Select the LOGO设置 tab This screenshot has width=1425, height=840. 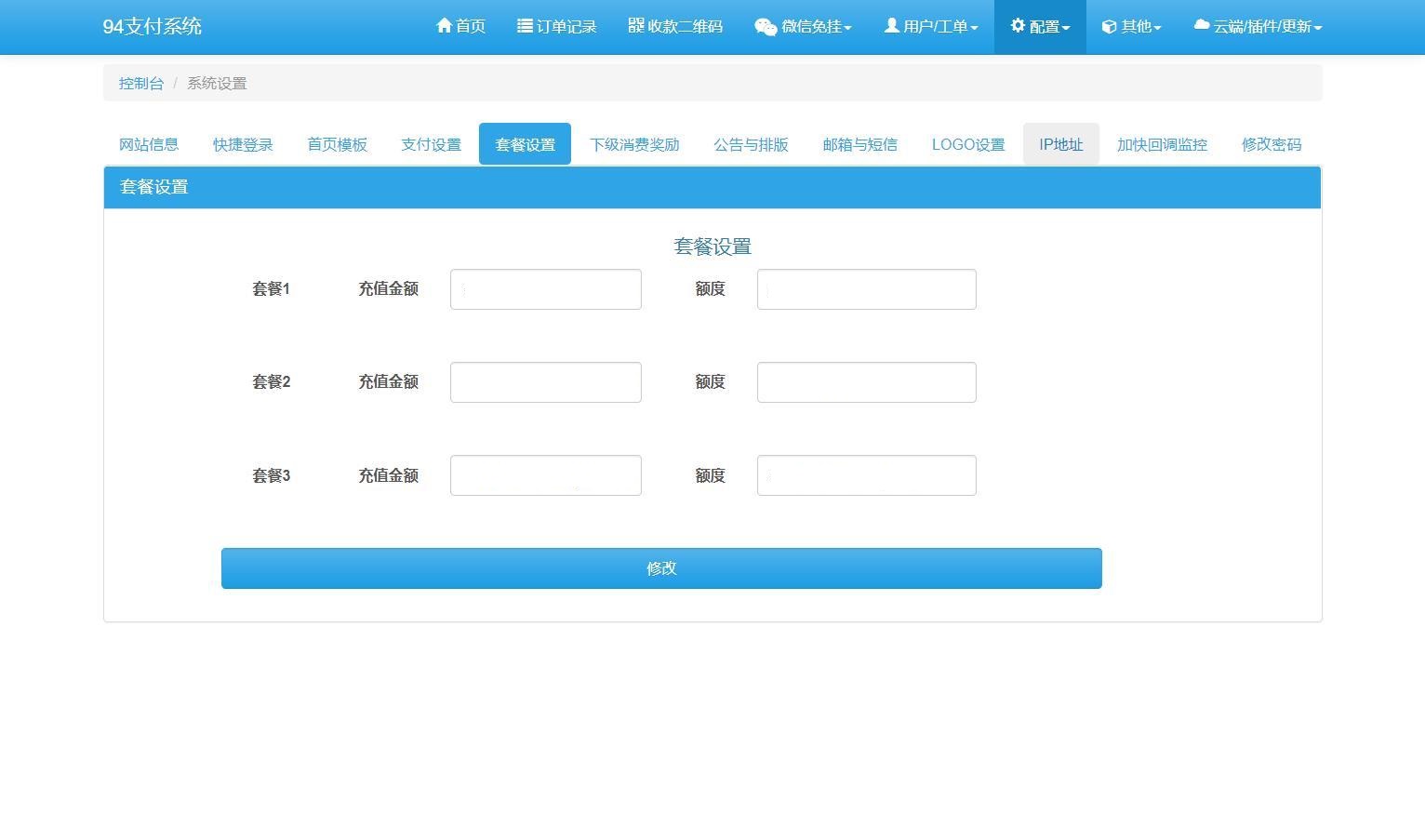pos(967,144)
